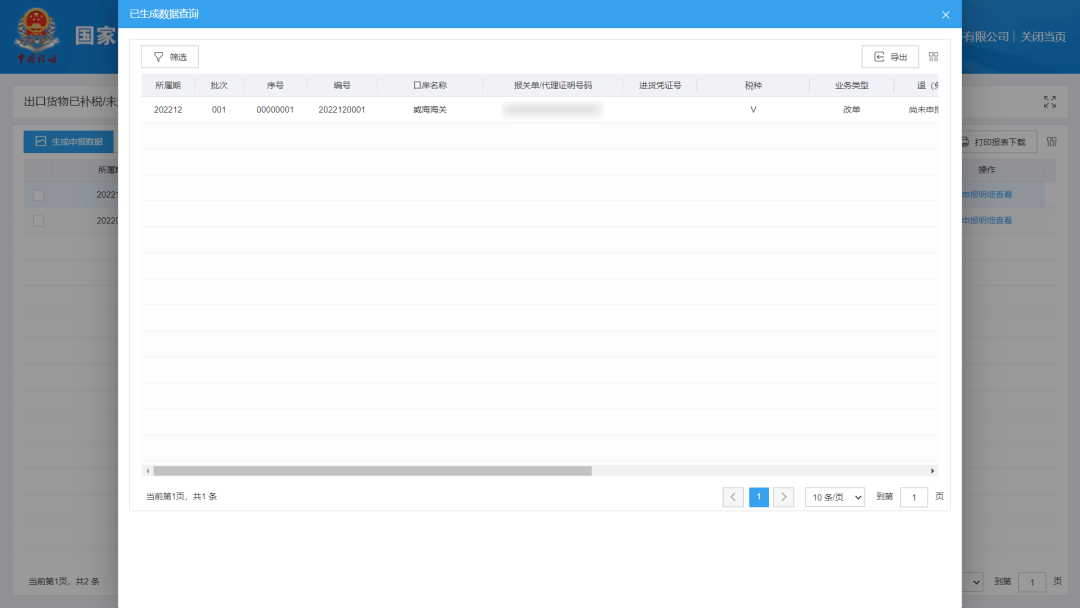Click 关闭当页 in the header
1080x608 pixels.
[1043, 36]
